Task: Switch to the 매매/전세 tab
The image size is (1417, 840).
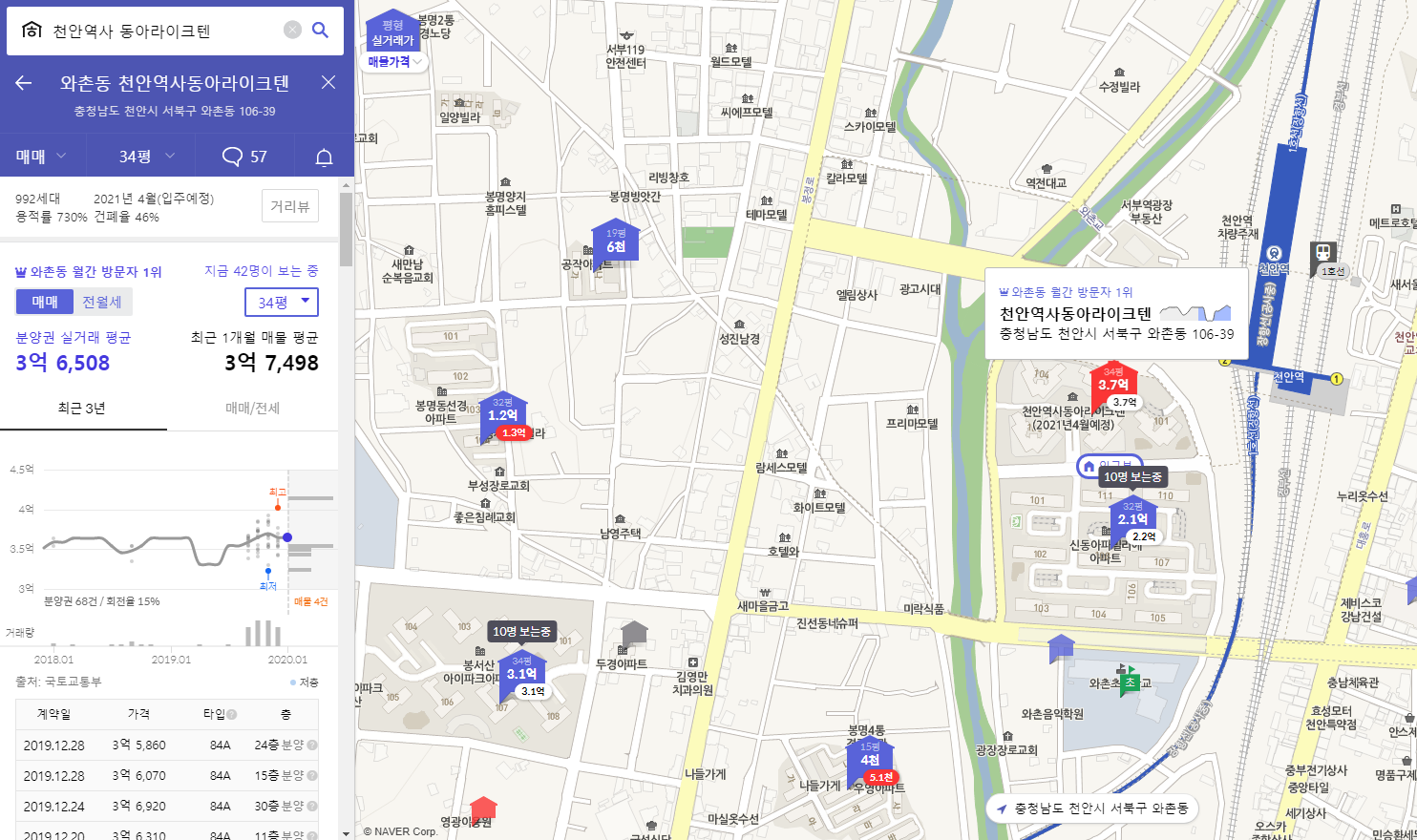Action: coord(252,409)
